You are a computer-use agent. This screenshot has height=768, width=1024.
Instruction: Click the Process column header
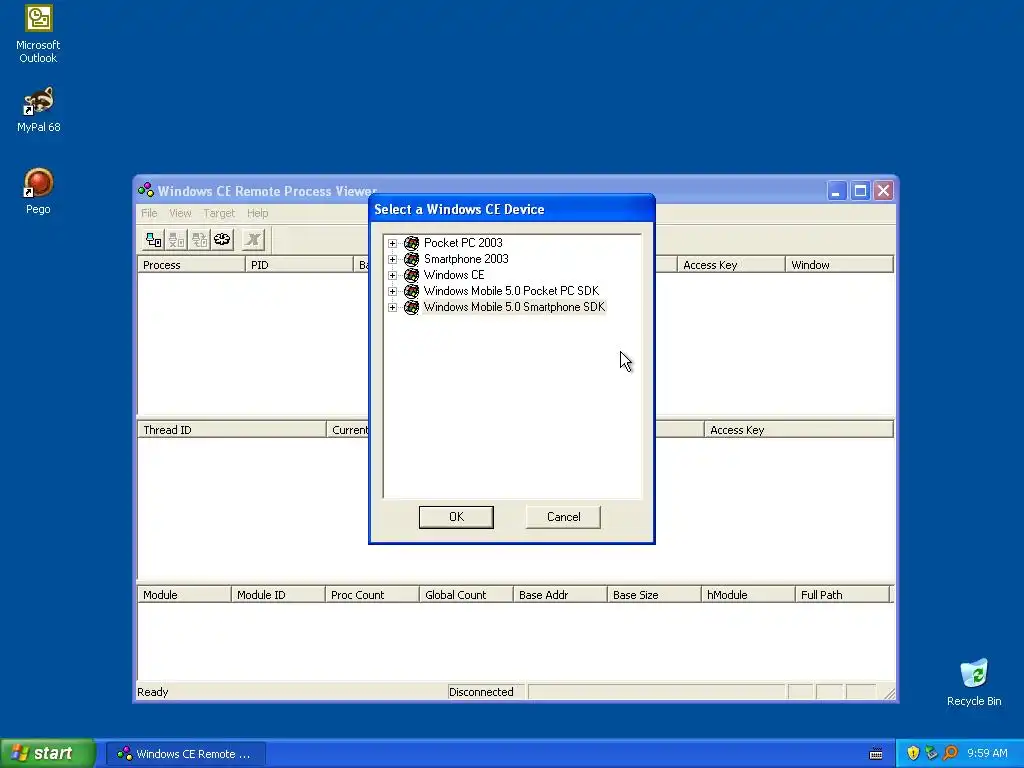click(x=191, y=264)
